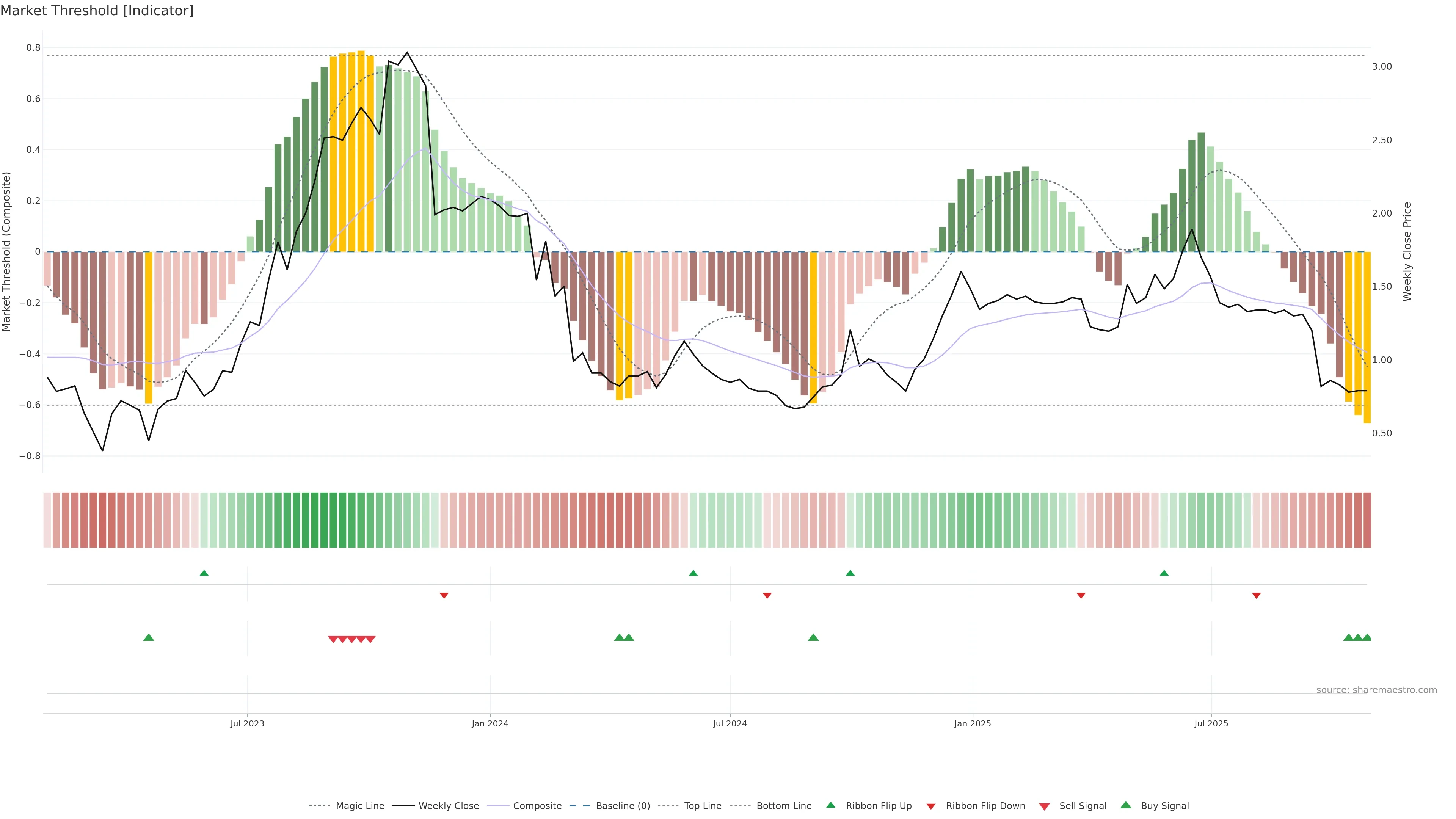The image size is (1456, 819).
Task: Click the Weekly Close Price axis title
Action: pos(1407,251)
